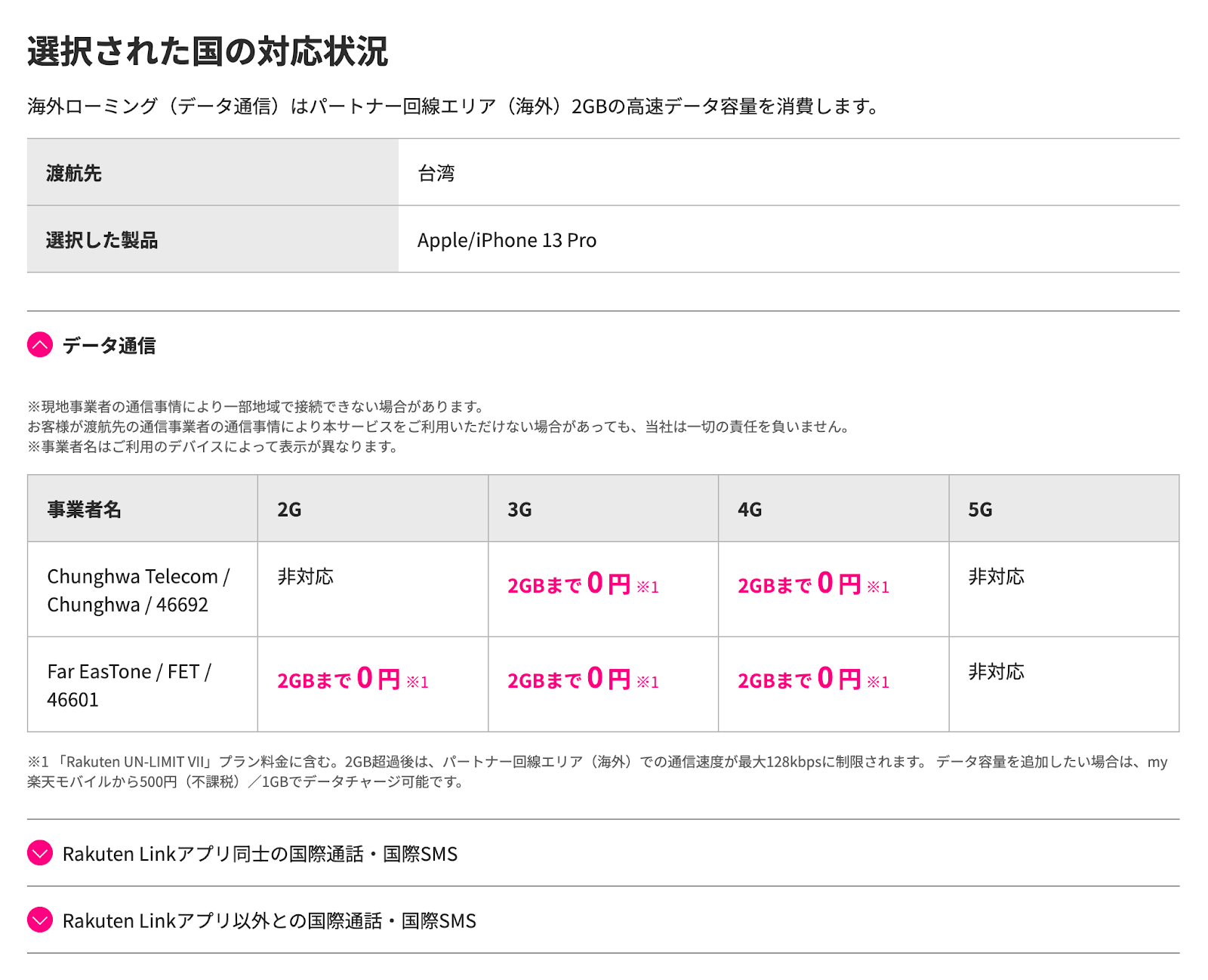Click Chunghwa 2G 非対応 cell

point(373,590)
